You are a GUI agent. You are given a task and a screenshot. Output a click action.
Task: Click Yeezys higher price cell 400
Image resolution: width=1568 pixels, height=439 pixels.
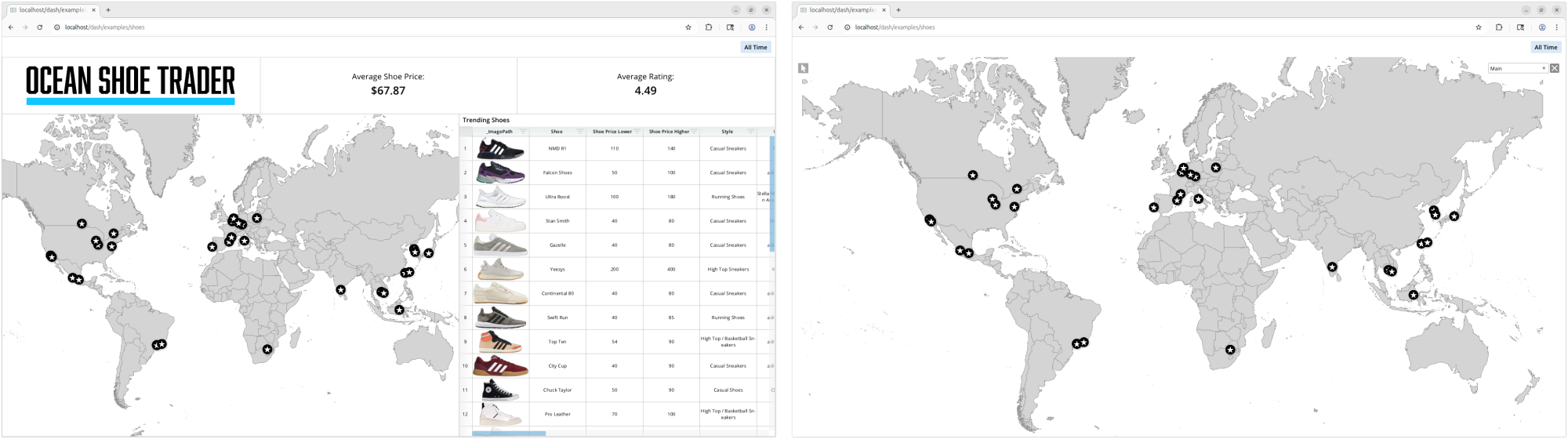coord(671,269)
